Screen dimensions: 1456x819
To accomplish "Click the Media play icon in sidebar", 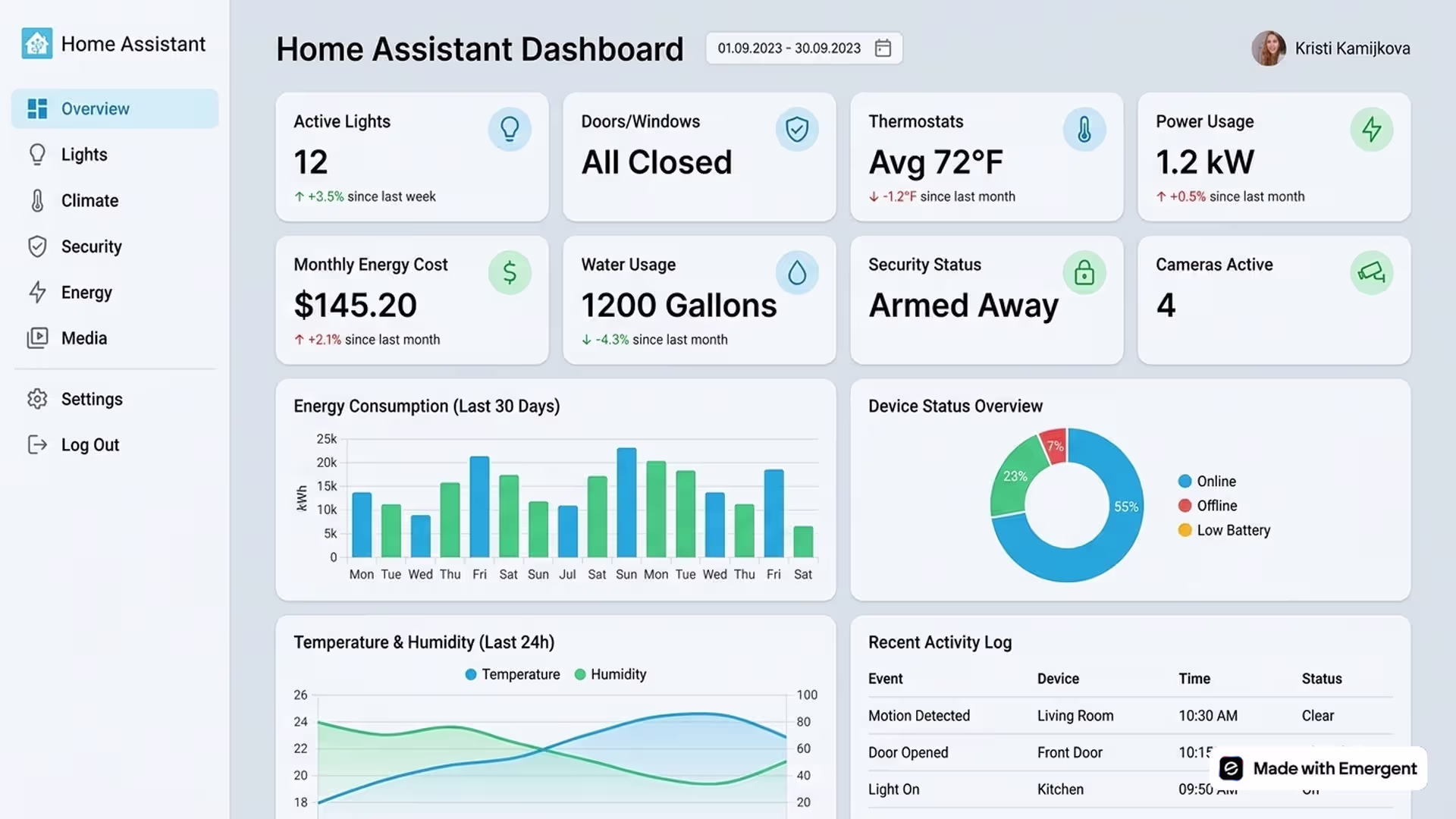I will pos(37,338).
